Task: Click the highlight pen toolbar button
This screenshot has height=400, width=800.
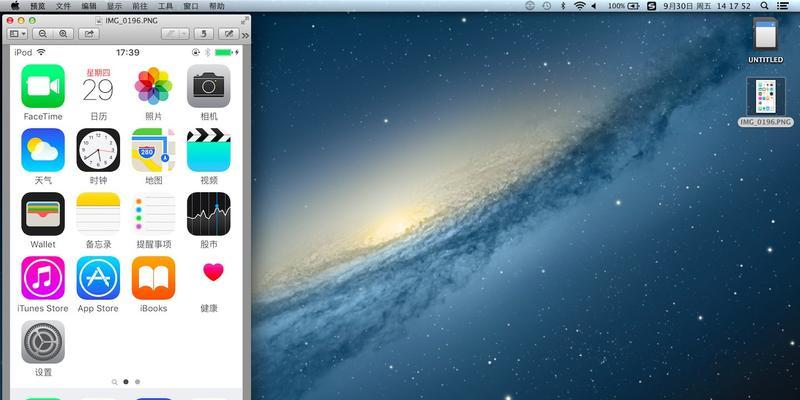Action: [170, 34]
